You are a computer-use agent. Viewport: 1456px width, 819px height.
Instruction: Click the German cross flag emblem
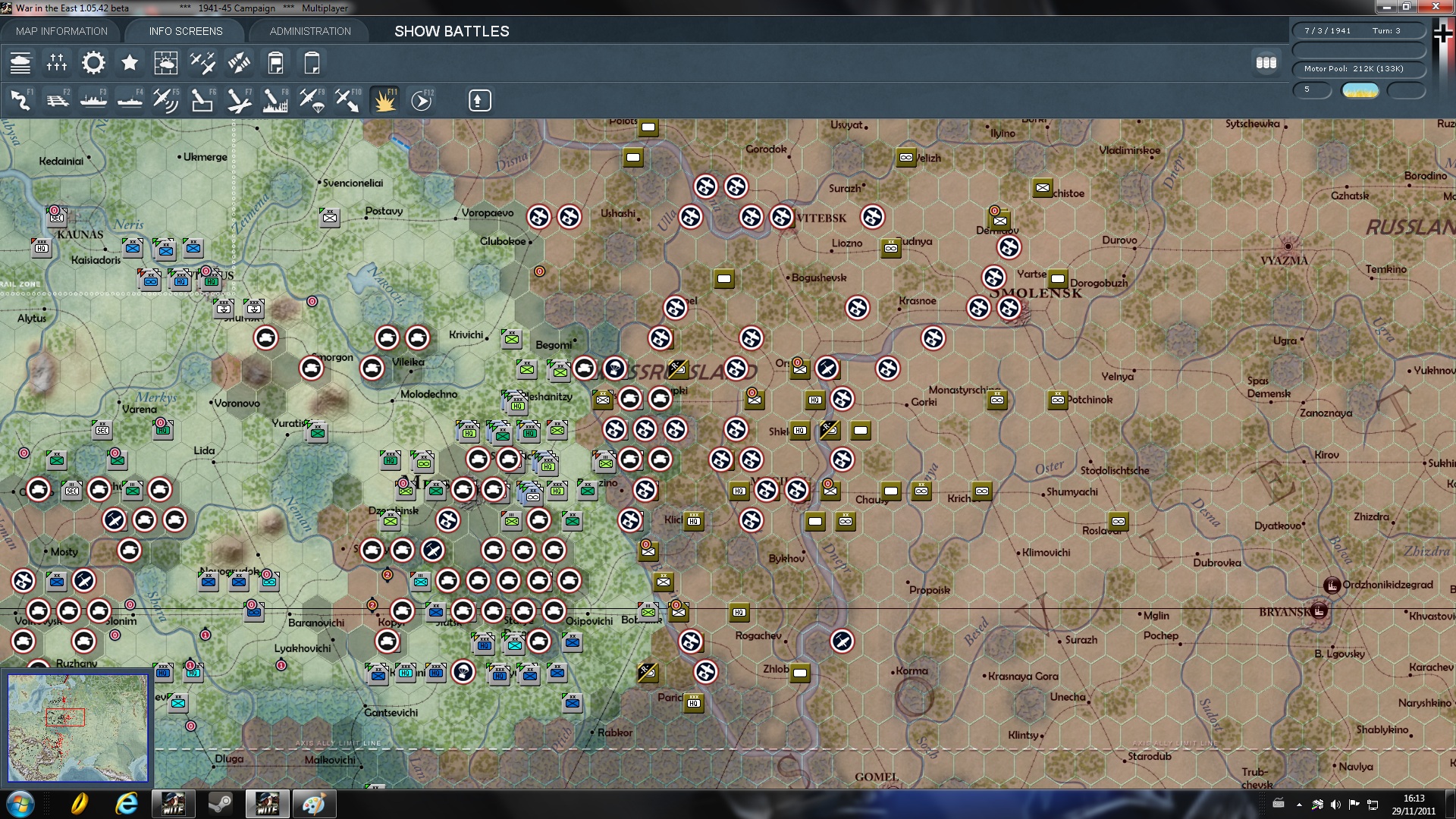(x=1443, y=33)
